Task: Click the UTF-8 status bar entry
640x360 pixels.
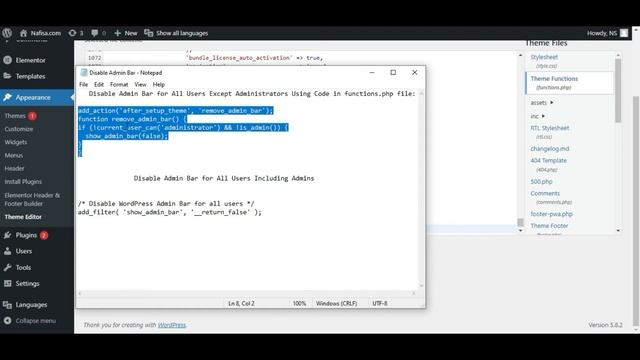Action: 380,303
